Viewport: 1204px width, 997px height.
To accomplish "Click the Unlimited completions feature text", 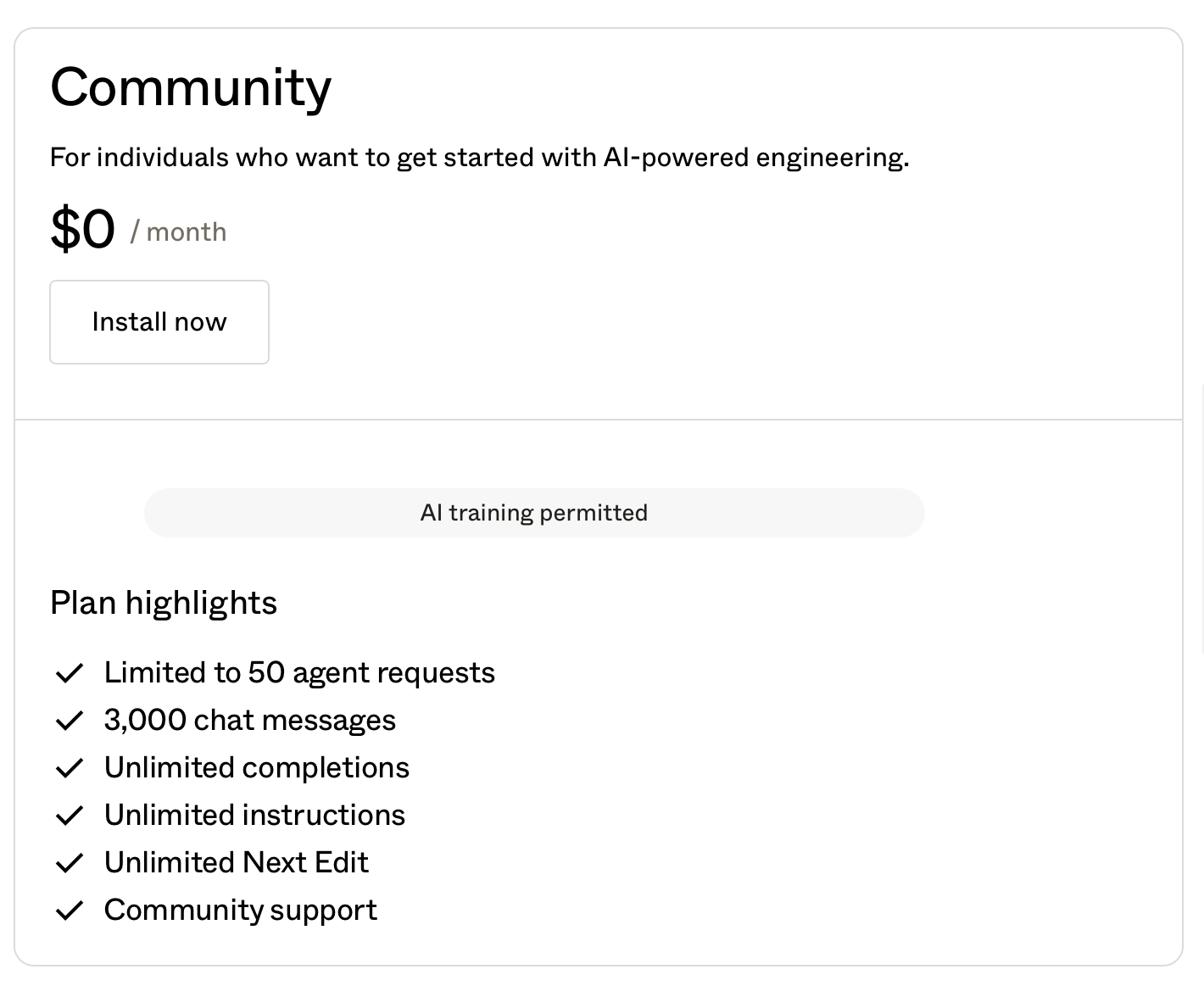I will click(x=256, y=768).
